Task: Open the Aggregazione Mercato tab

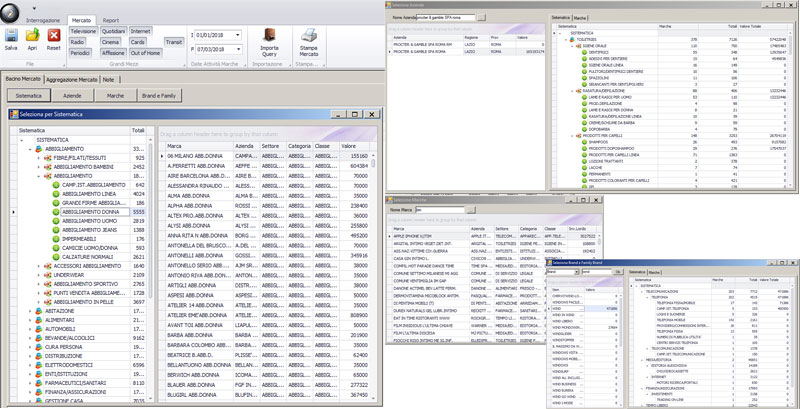Action: click(72, 78)
